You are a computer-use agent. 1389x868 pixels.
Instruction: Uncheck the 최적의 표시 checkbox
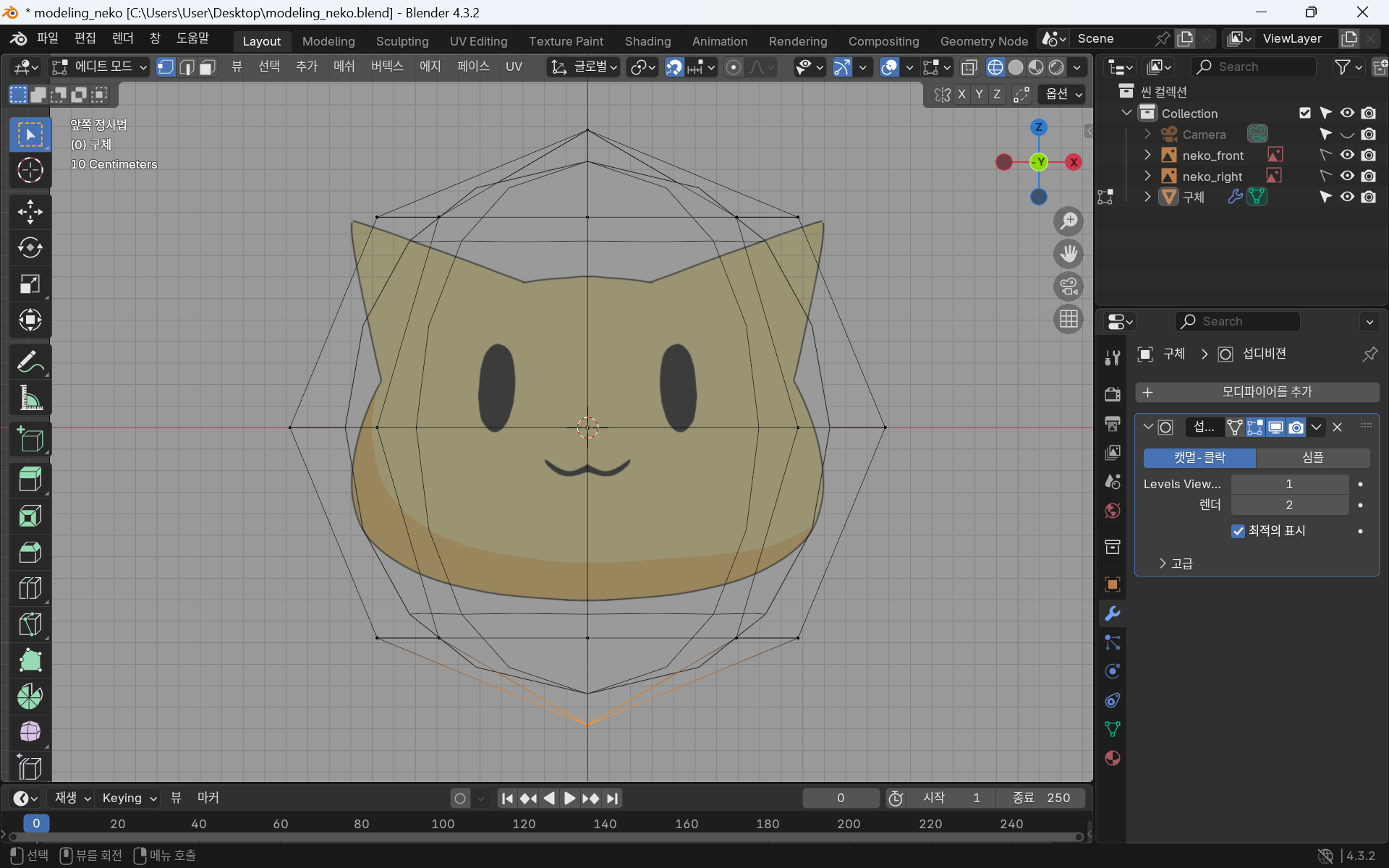tap(1238, 531)
